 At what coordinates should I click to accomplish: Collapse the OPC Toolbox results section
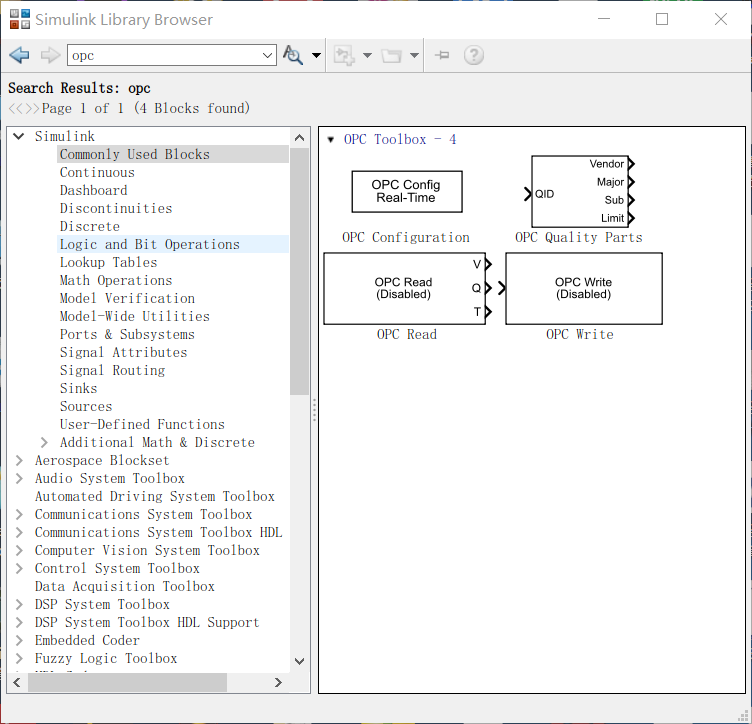(331, 140)
